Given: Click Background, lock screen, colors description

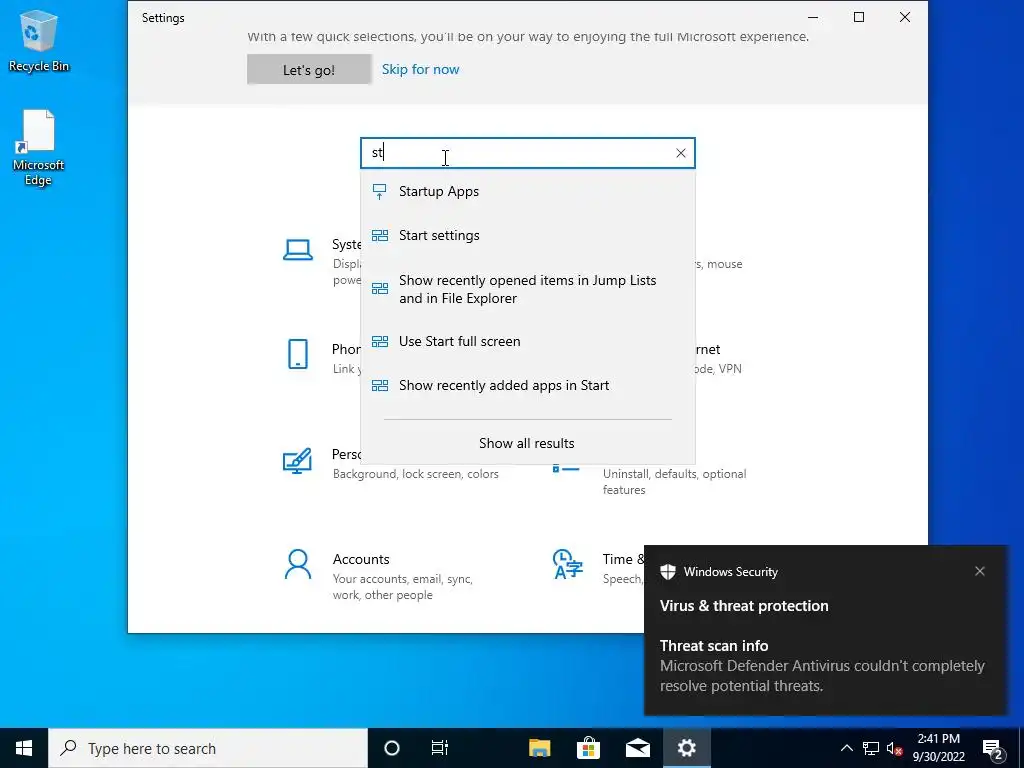Looking at the screenshot, I should [x=415, y=474].
